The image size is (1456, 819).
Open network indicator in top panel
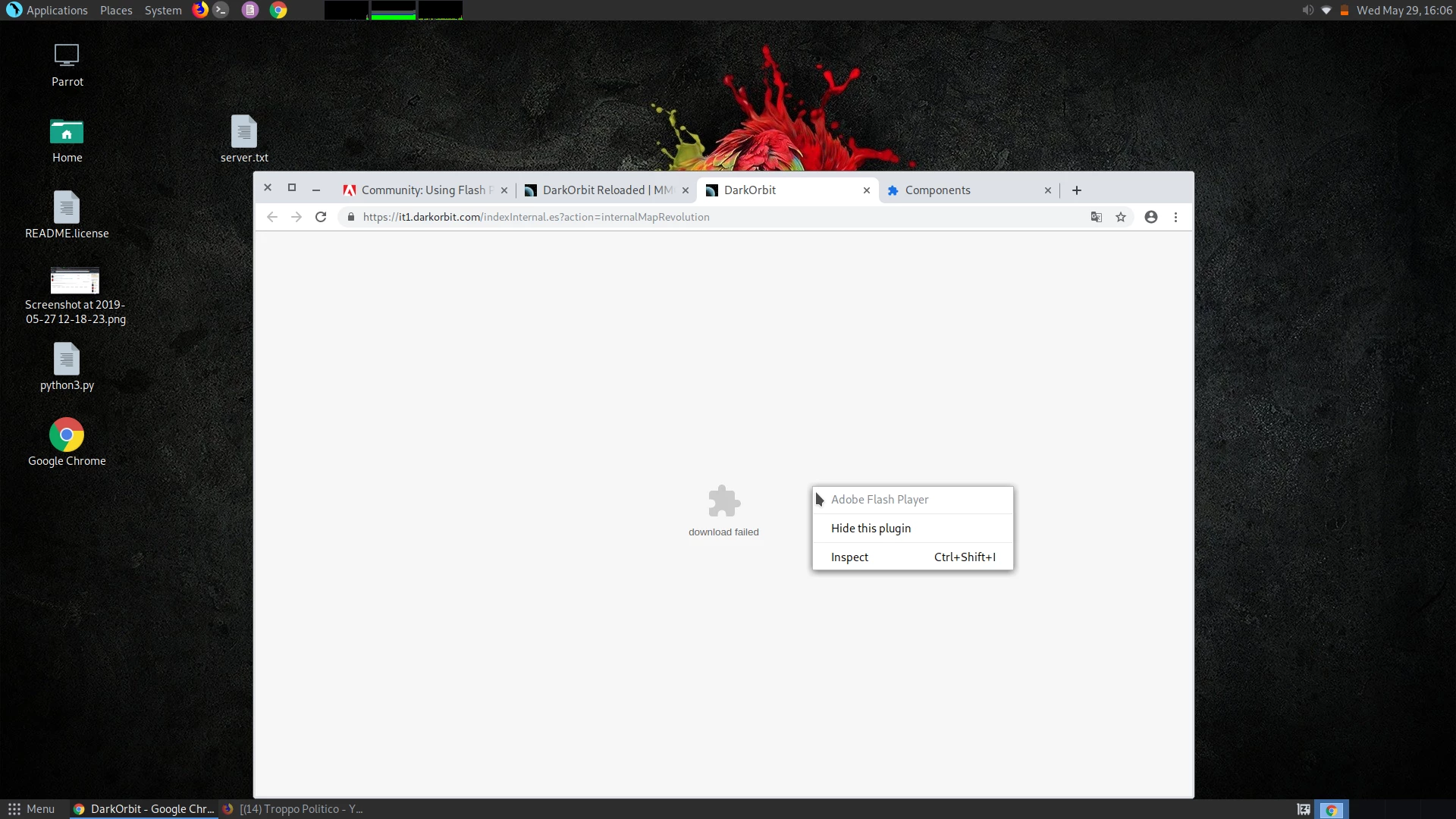[1326, 10]
